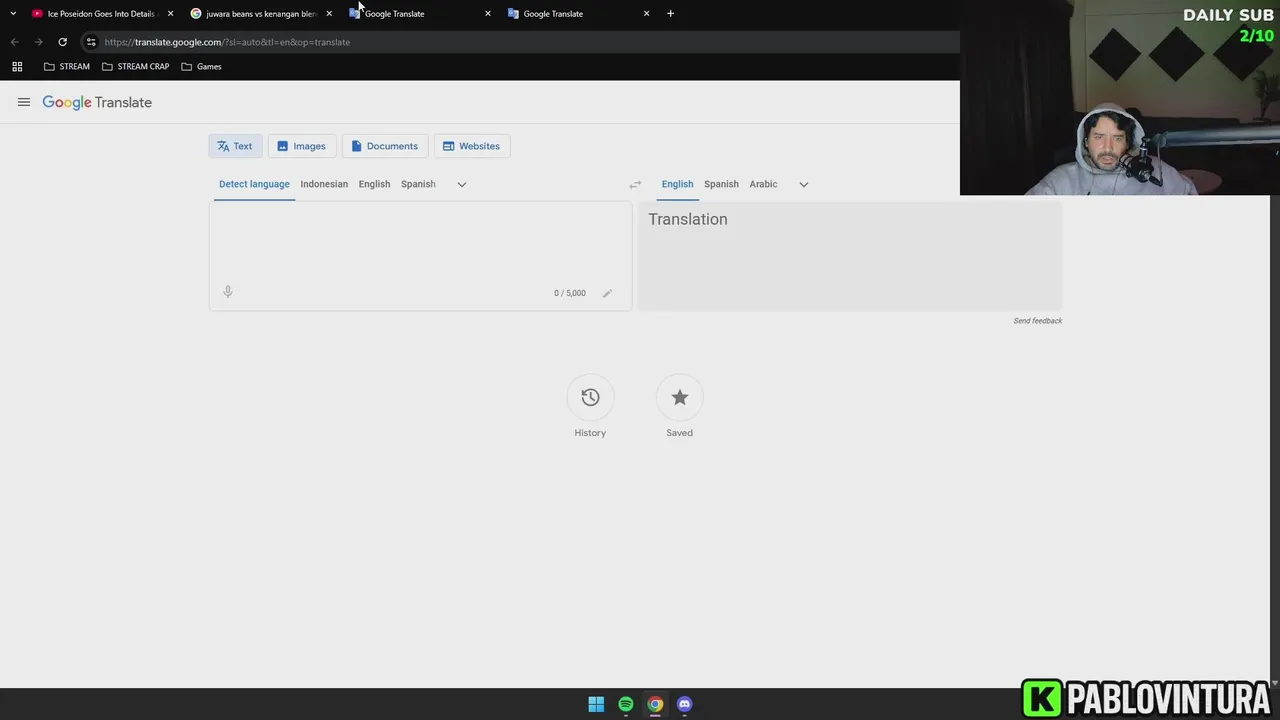Screen dimensions: 1280x720
Task: Open the STREAM CRAP bookmarks folder
Action: pos(136,67)
